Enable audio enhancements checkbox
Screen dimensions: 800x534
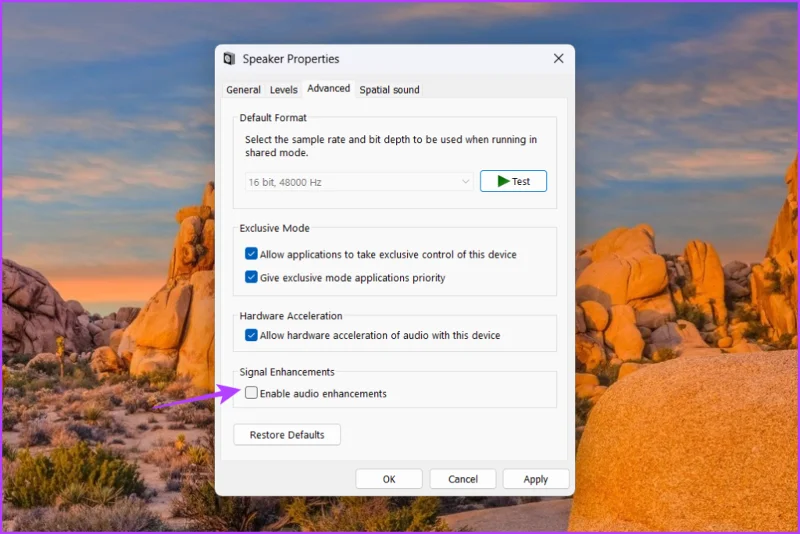click(x=251, y=393)
